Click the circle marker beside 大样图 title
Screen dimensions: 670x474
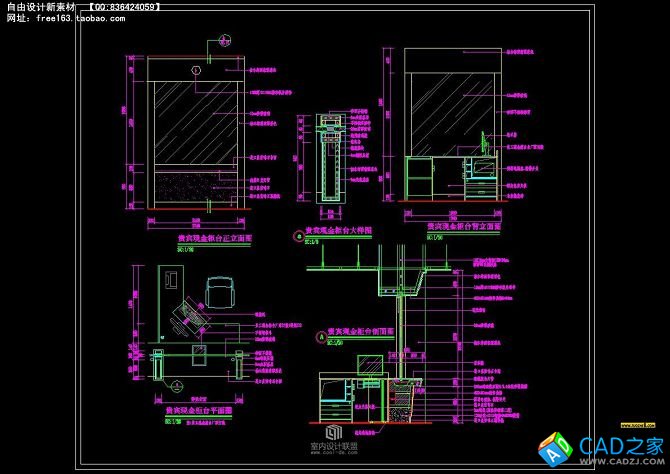point(297,236)
